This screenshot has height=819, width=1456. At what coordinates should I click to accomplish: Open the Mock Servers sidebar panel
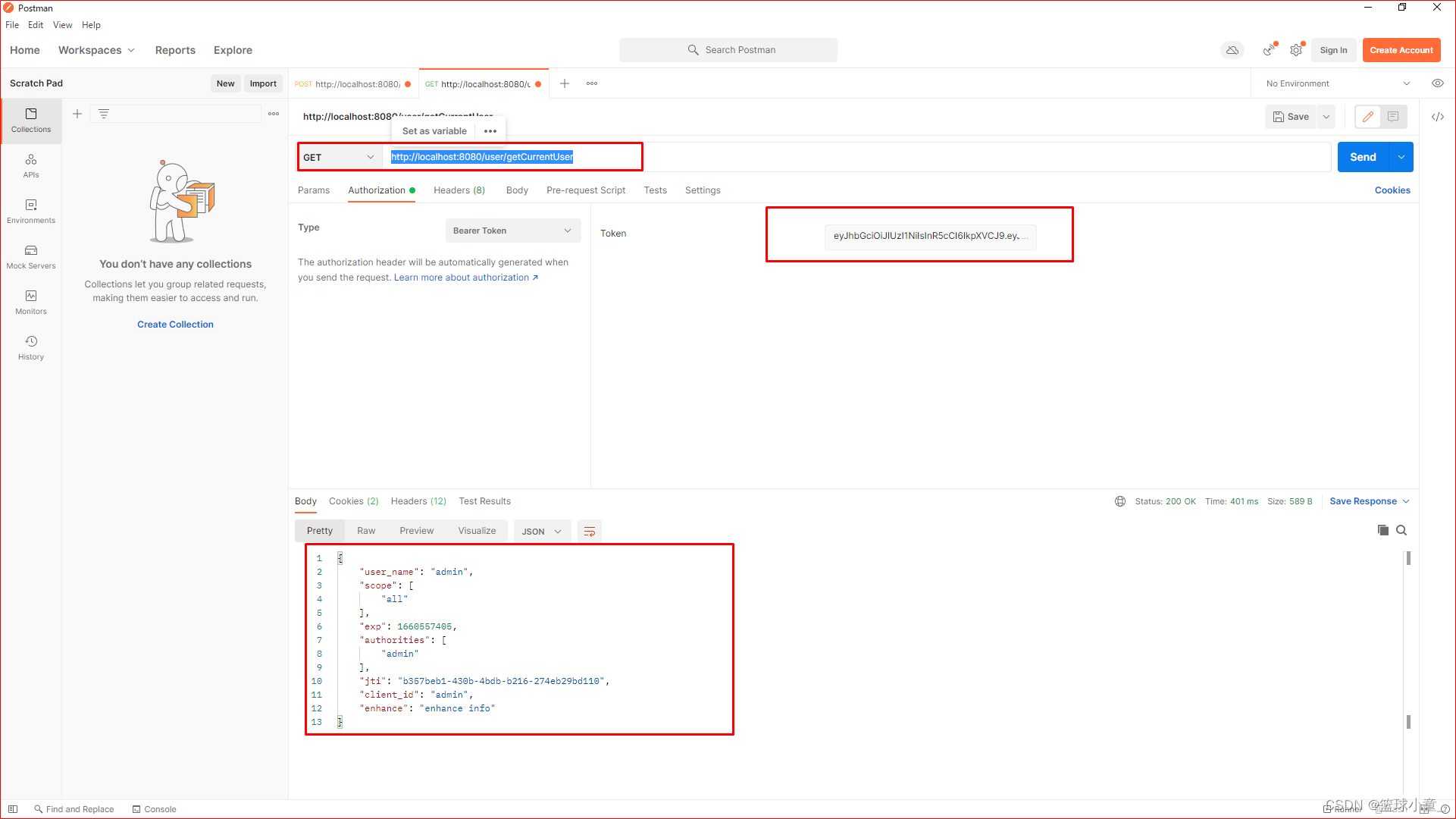click(x=31, y=257)
